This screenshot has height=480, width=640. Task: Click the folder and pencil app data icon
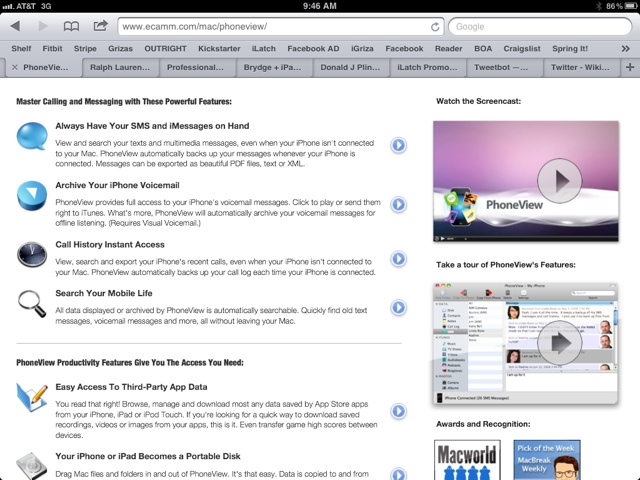click(32, 397)
